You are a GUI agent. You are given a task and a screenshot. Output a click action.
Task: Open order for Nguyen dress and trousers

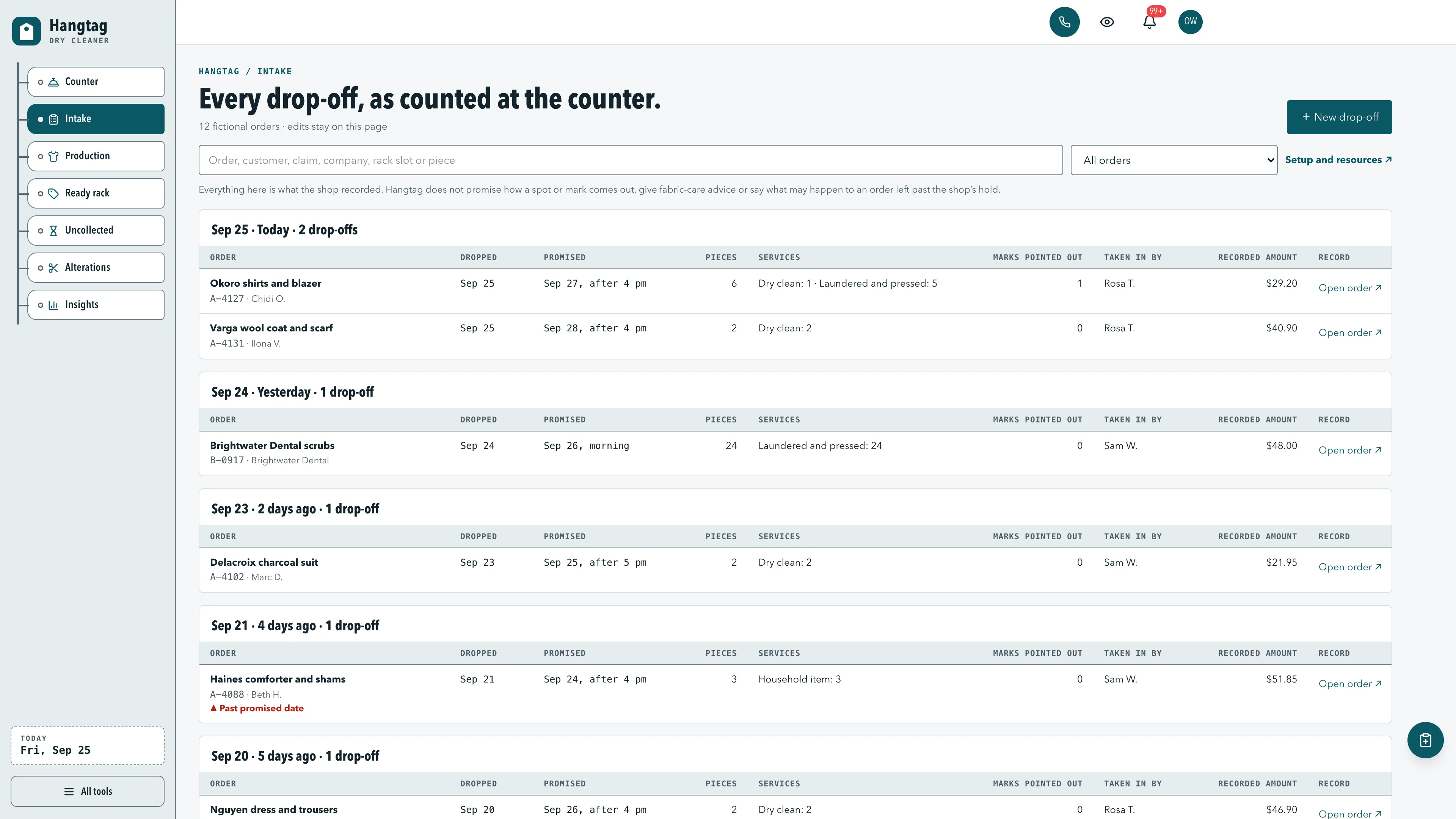pyautogui.click(x=1350, y=813)
